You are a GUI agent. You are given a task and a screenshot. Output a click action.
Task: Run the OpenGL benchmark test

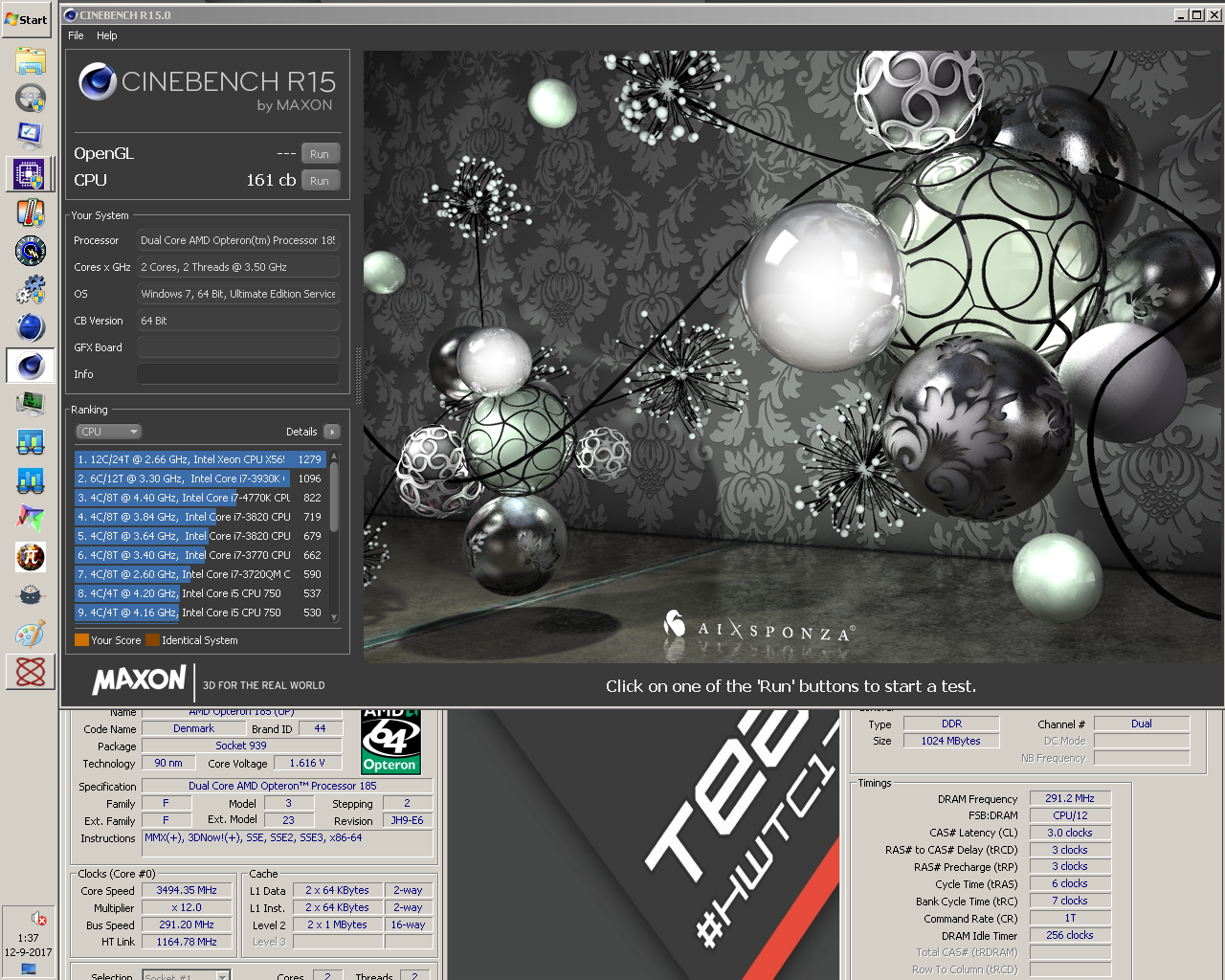point(320,154)
